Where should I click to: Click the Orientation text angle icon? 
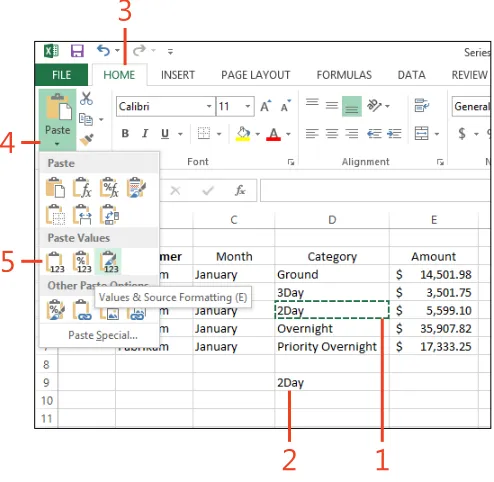coord(374,106)
